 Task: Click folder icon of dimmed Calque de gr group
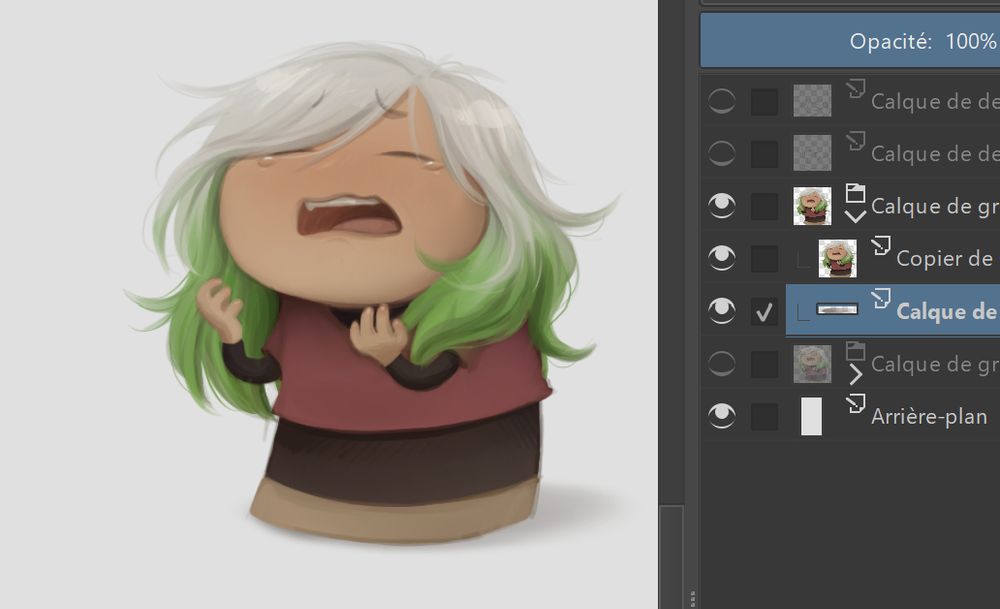pos(855,351)
